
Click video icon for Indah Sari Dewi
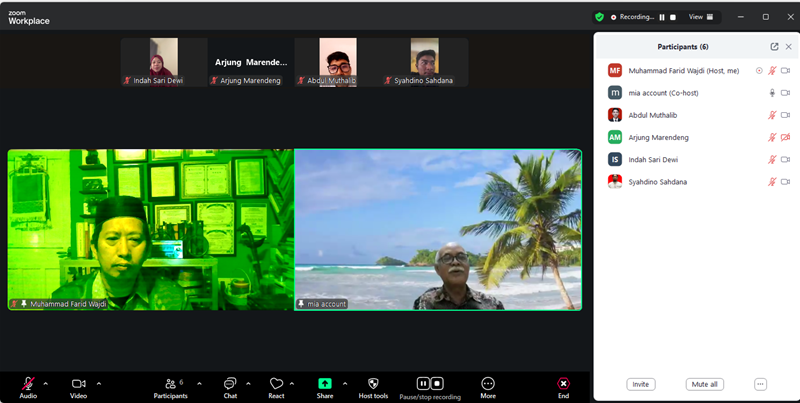(x=786, y=160)
